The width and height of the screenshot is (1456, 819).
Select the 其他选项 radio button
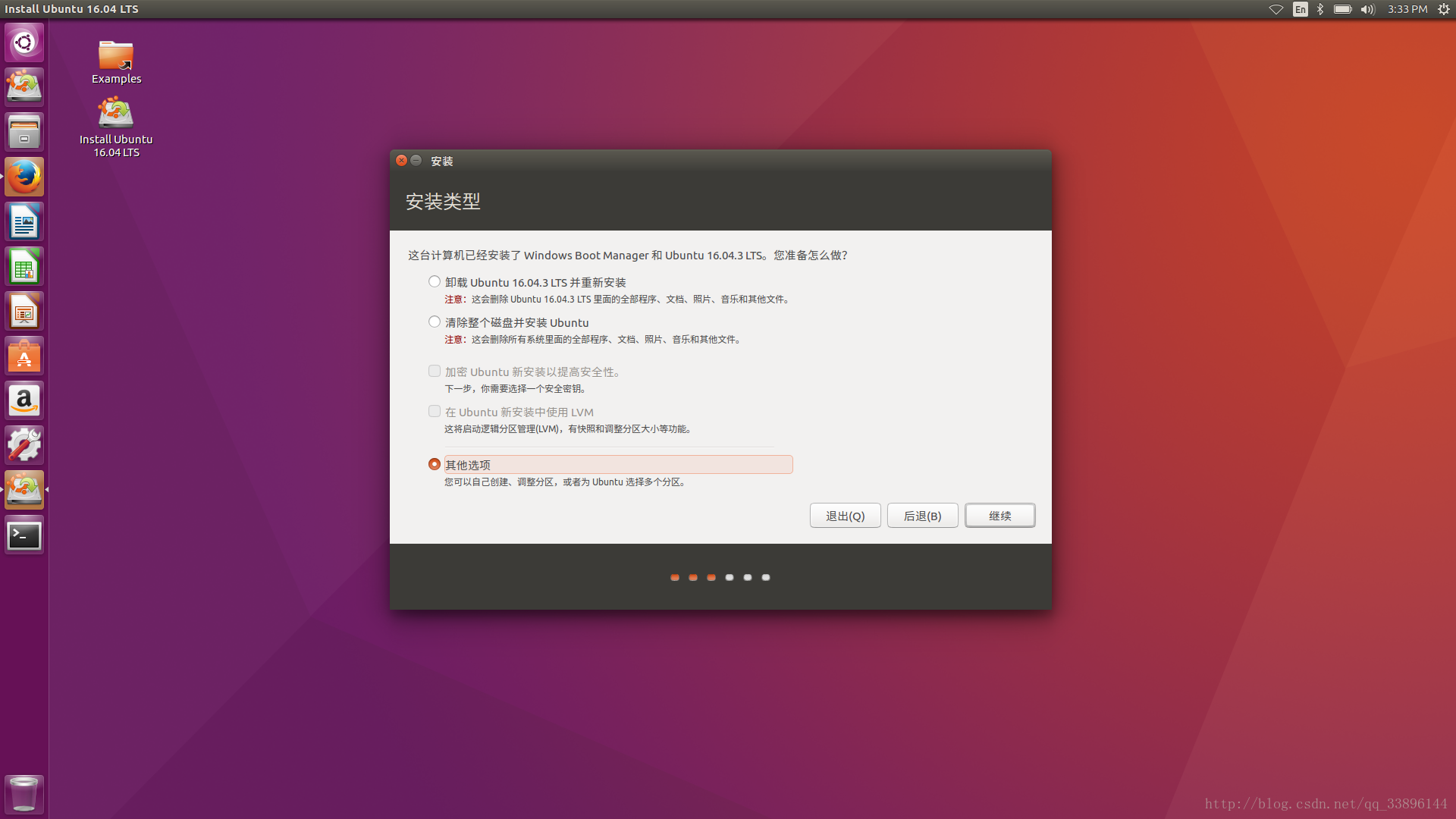click(x=435, y=463)
